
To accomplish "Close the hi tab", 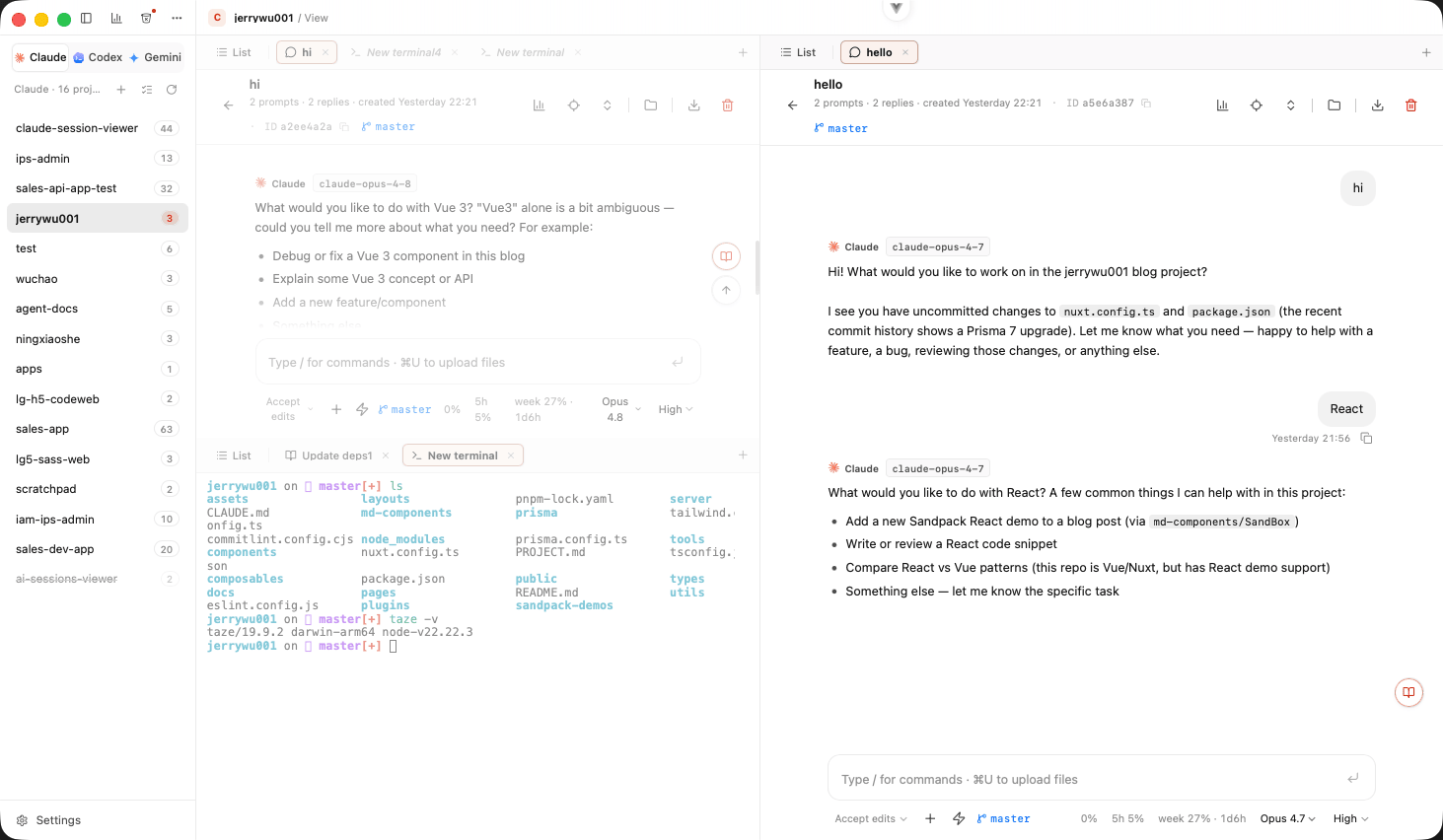I will click(x=325, y=52).
